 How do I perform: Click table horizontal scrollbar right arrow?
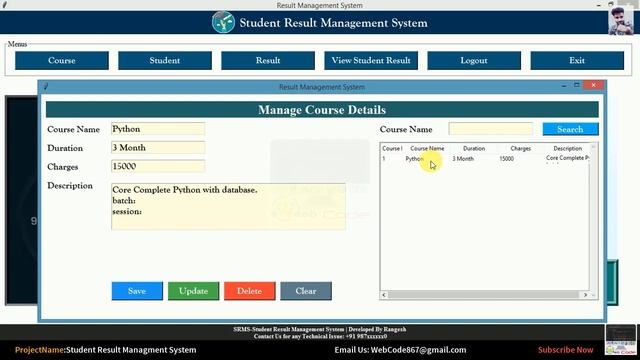(x=585, y=295)
